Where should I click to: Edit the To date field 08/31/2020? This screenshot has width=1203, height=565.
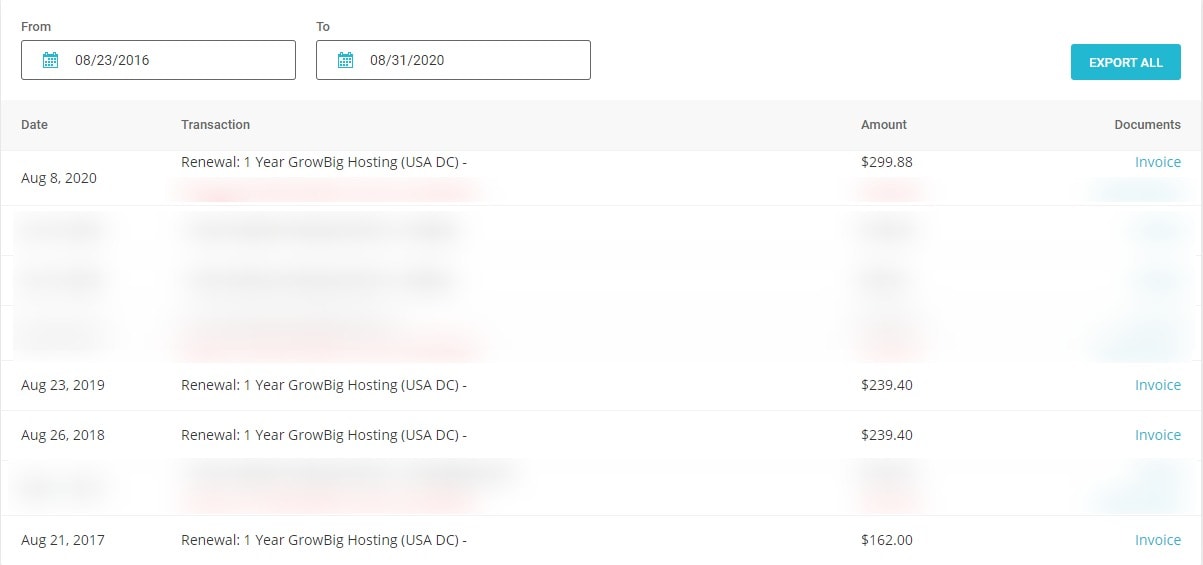(x=453, y=60)
